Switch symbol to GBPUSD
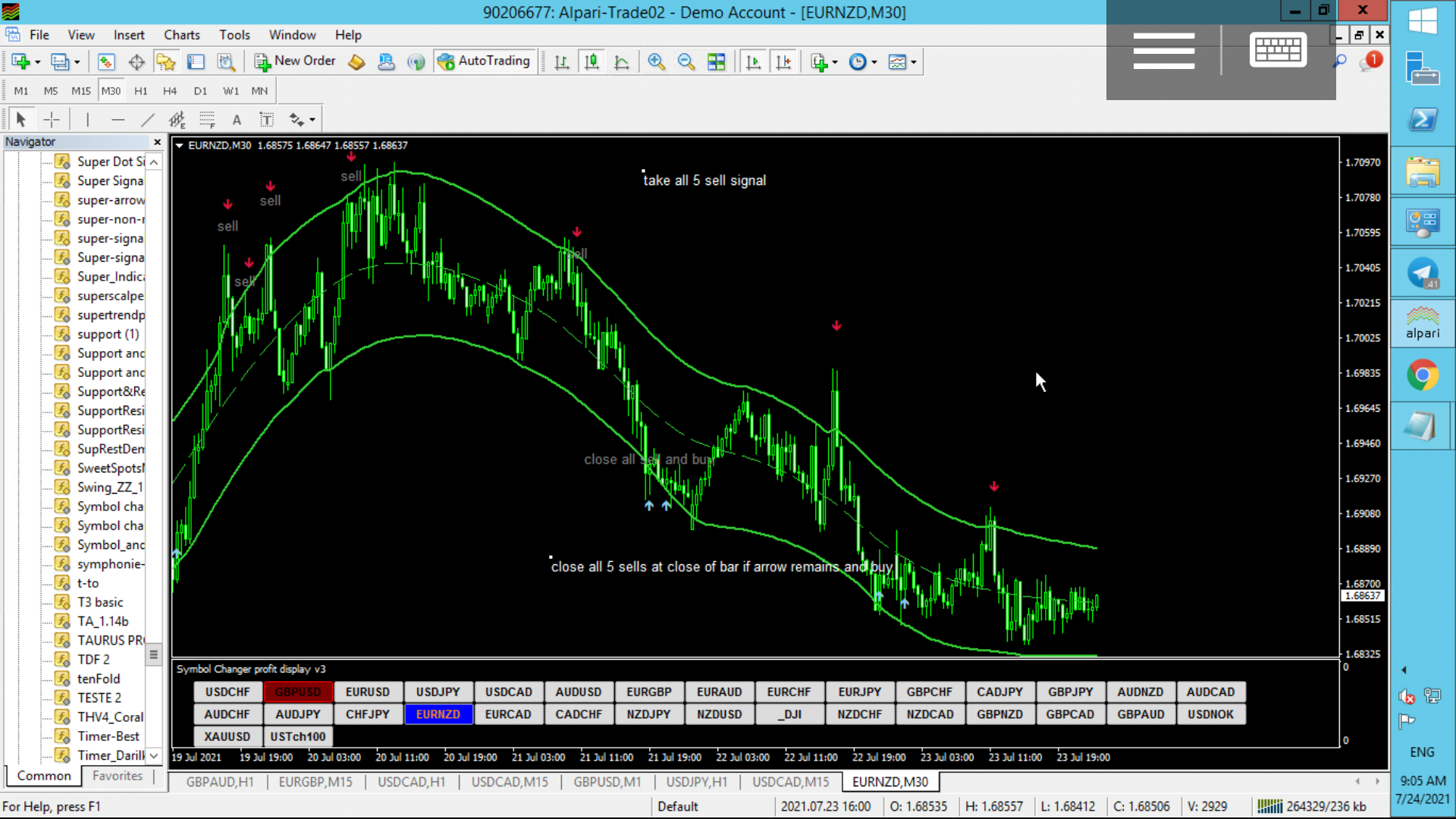 pos(298,692)
